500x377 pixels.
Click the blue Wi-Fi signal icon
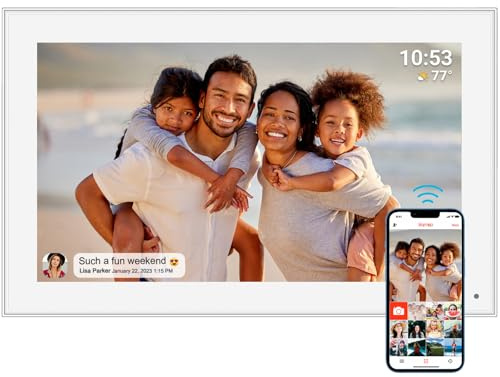428,194
